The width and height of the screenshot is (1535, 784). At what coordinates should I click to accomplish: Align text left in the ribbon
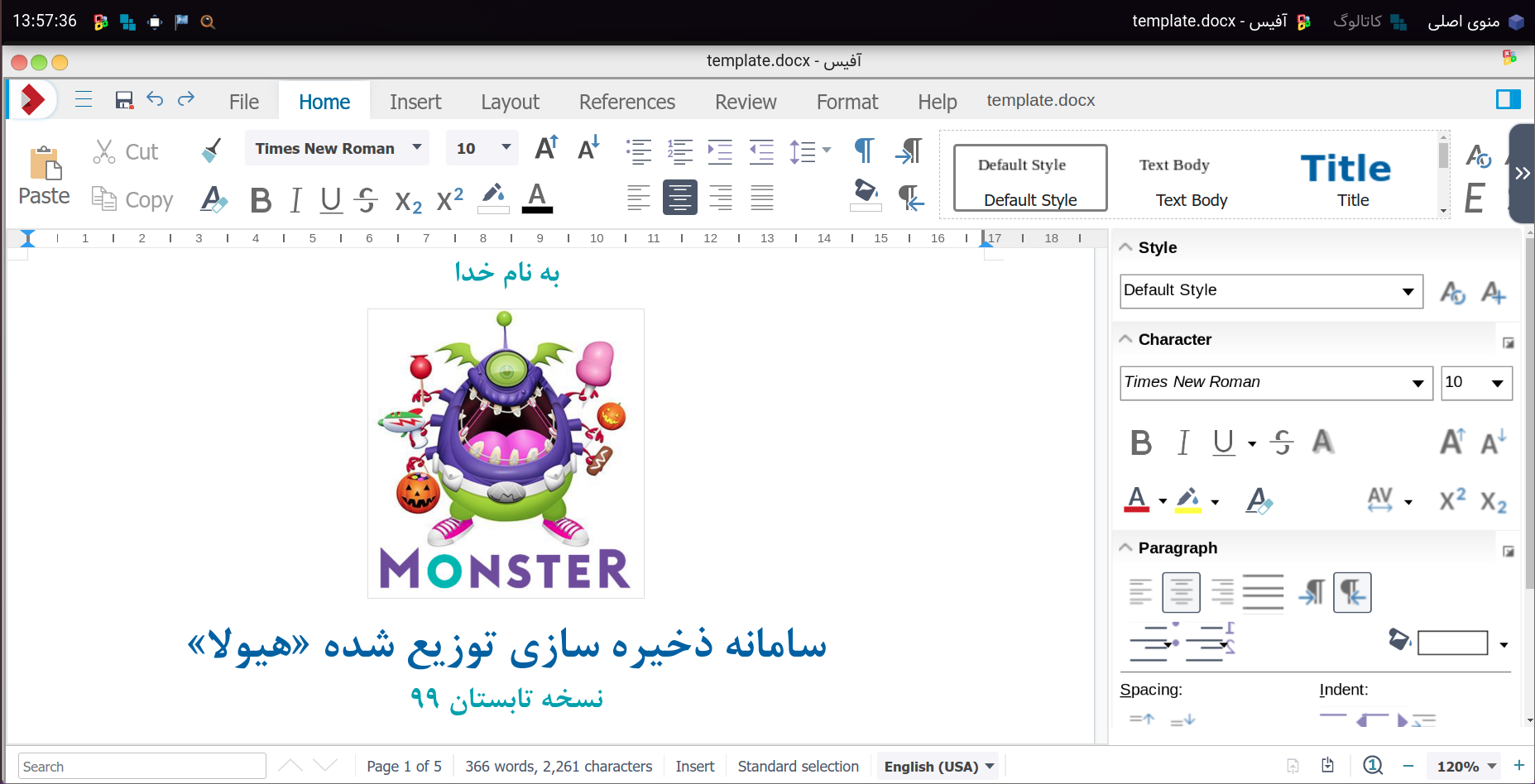click(638, 198)
